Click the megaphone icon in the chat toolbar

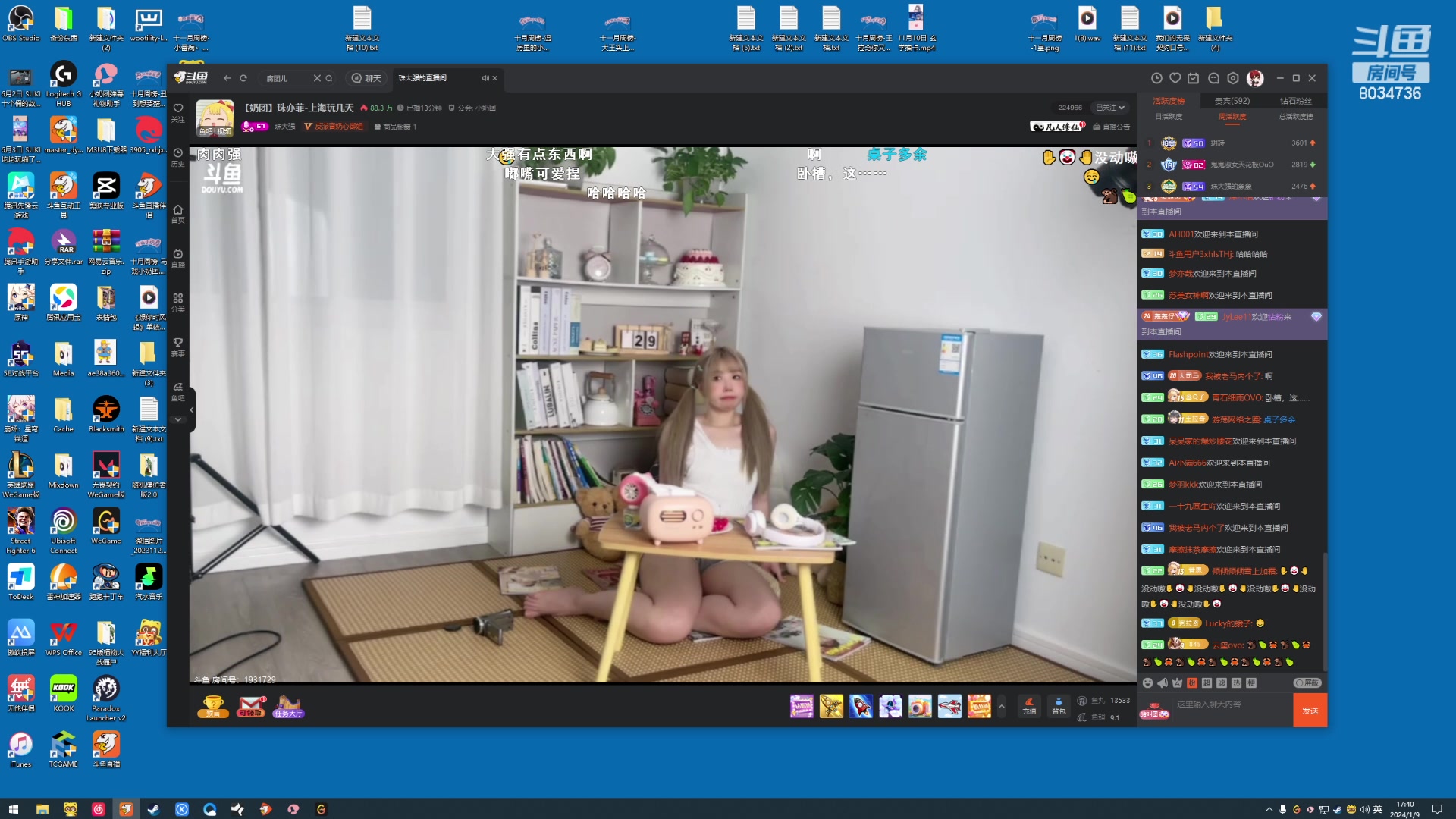pyautogui.click(x=1163, y=683)
